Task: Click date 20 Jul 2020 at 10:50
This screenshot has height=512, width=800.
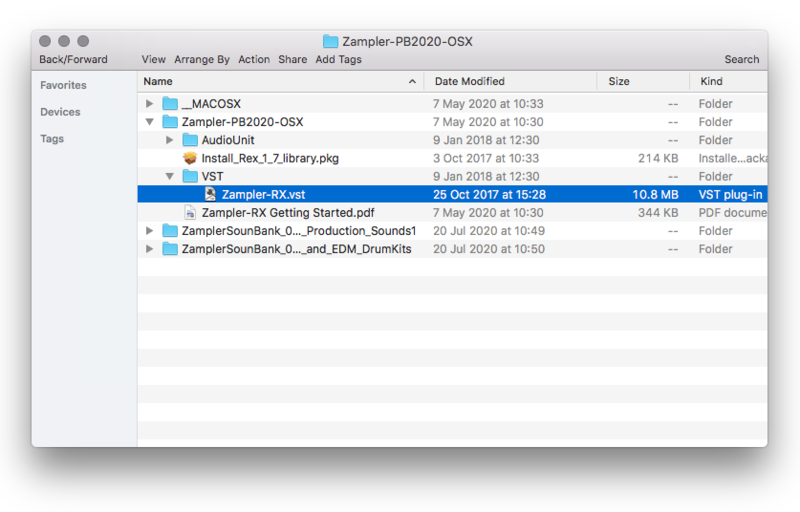Action: 489,249
